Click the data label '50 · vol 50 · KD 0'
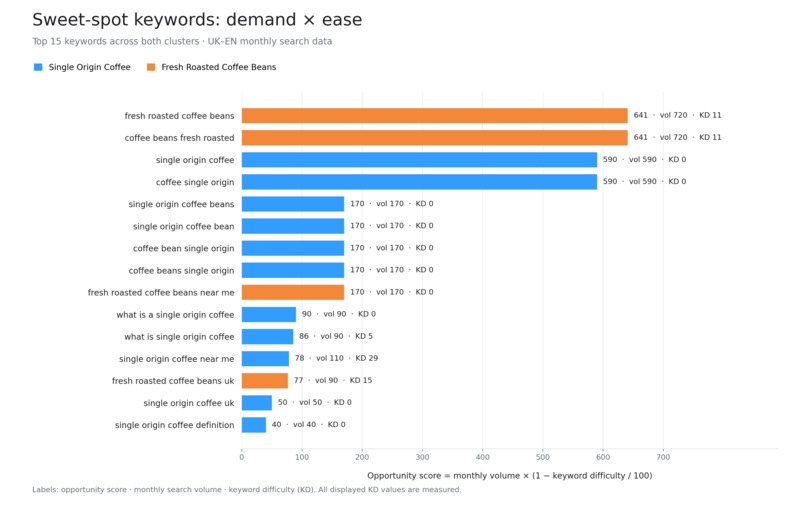 315,403
